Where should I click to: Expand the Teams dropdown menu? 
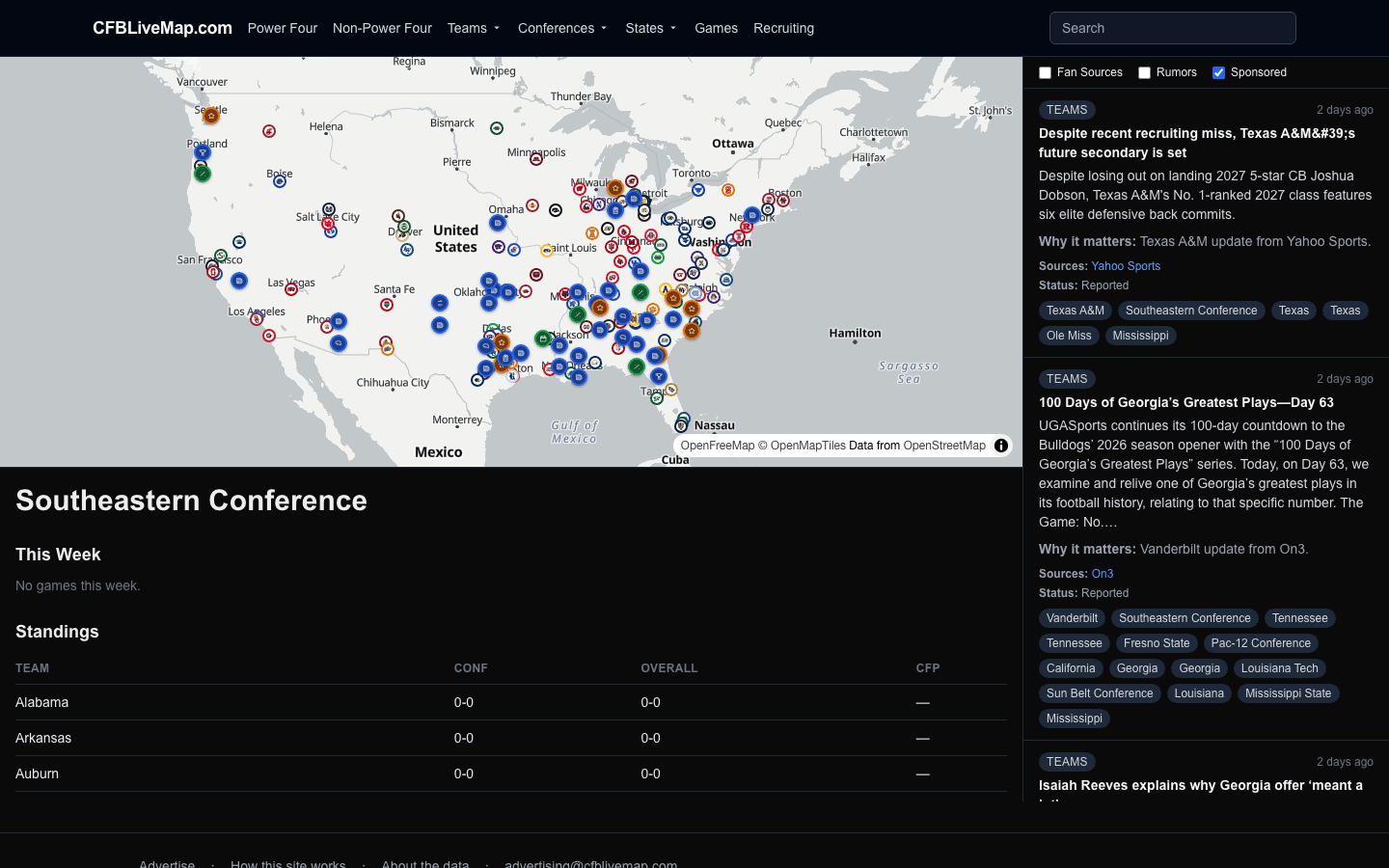474,28
